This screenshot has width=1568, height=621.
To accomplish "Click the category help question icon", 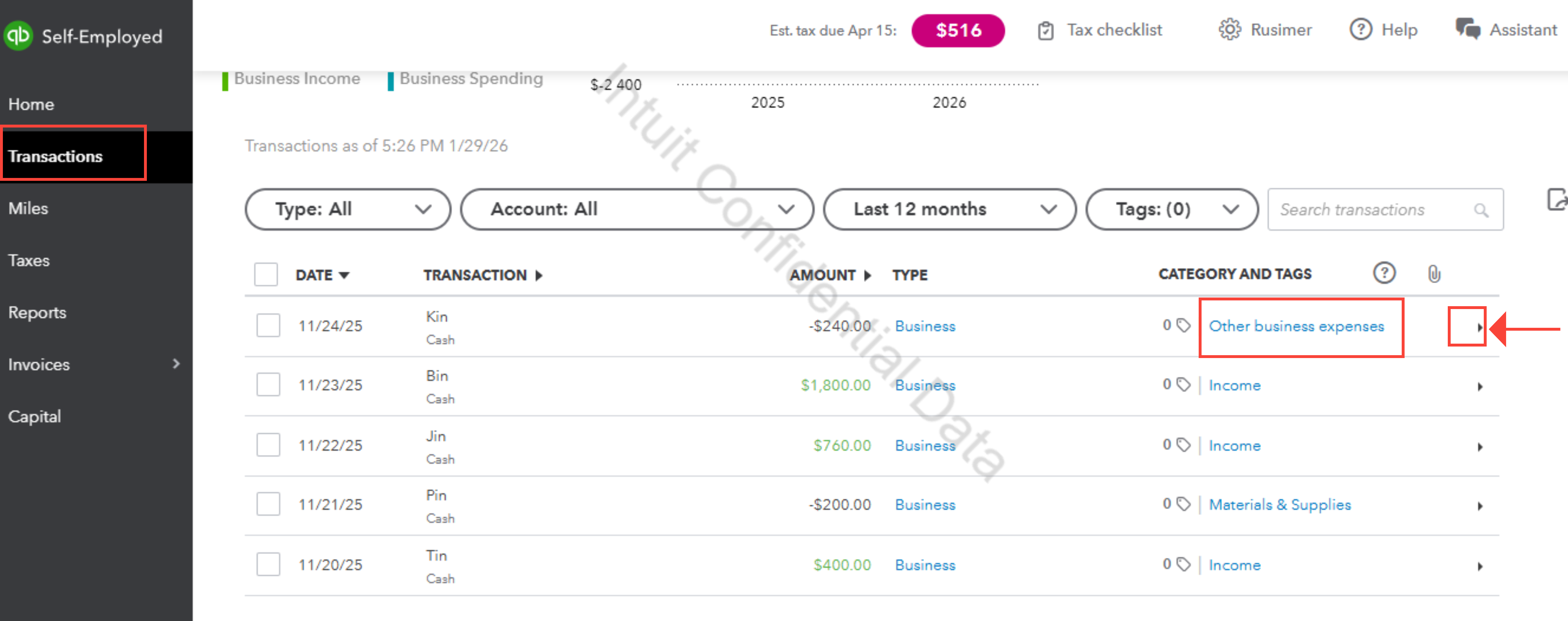I will tap(1384, 273).
